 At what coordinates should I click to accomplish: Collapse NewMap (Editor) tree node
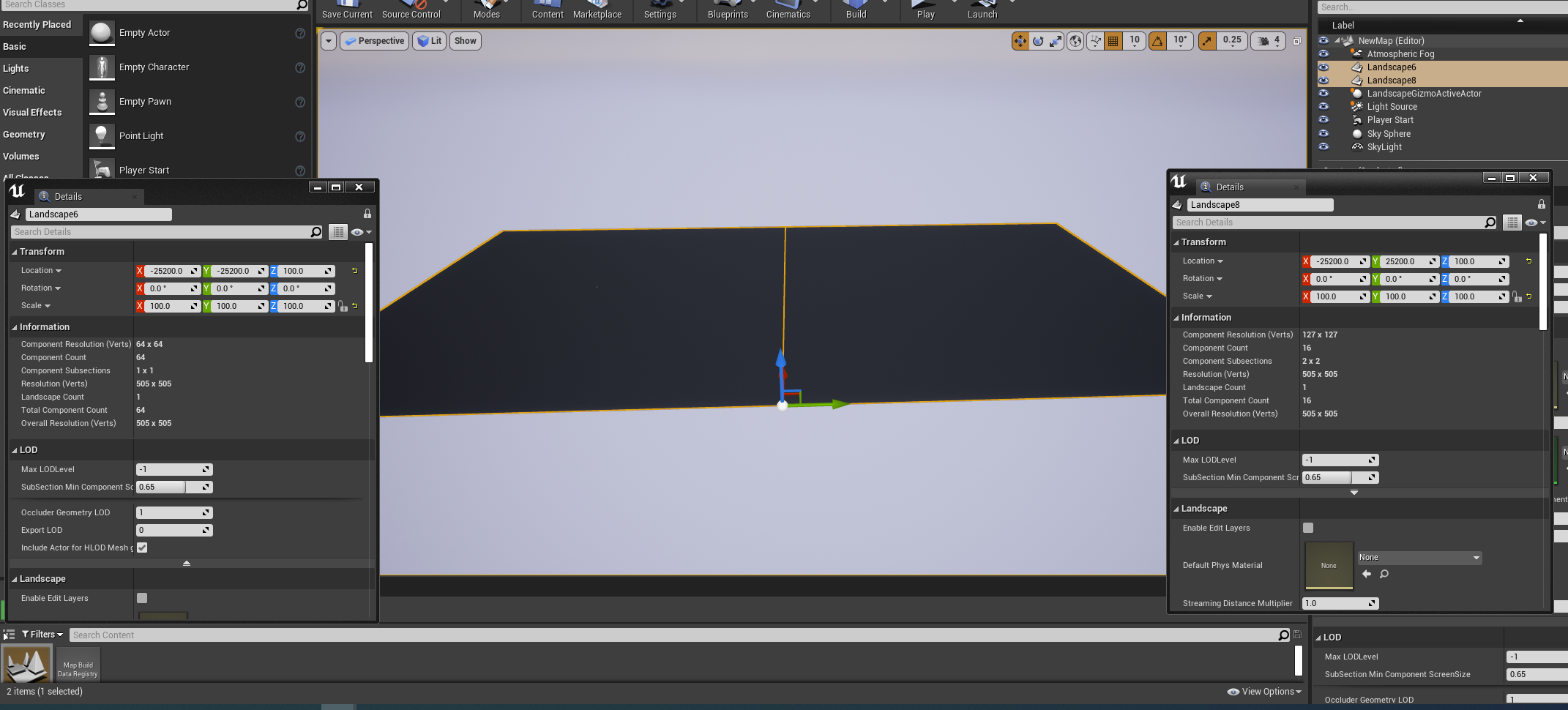click(x=1337, y=40)
